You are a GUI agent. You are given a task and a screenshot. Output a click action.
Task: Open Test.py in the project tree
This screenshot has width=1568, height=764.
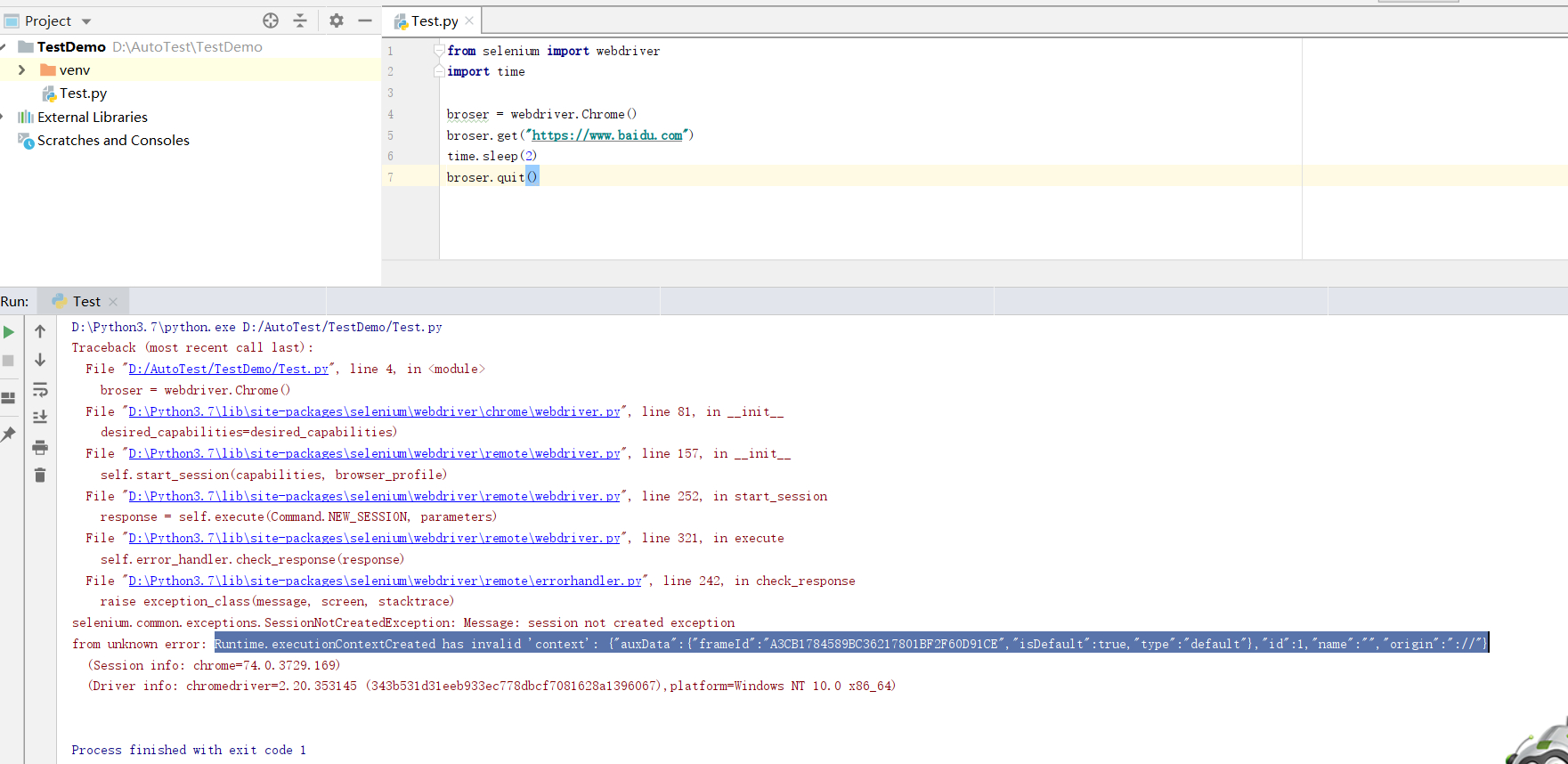click(x=83, y=93)
